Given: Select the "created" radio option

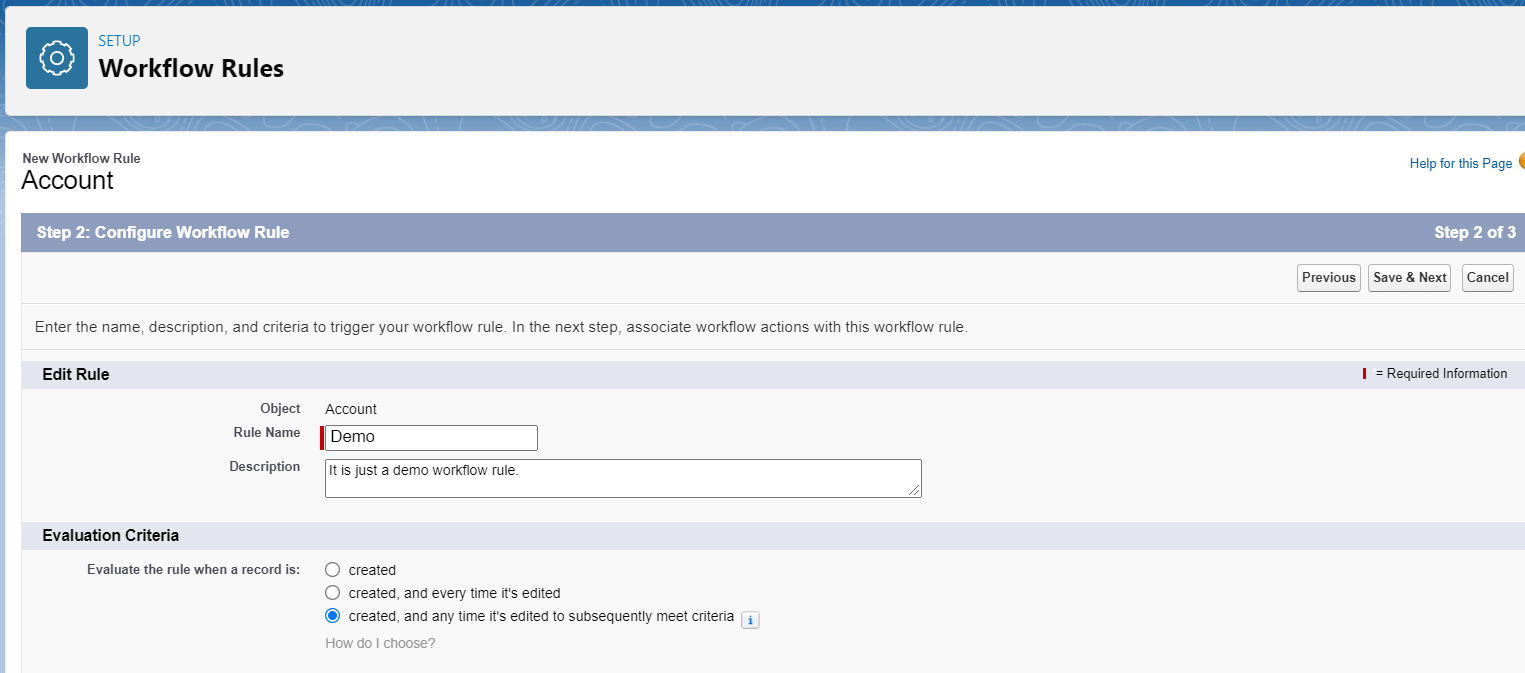Looking at the screenshot, I should pyautogui.click(x=333, y=570).
